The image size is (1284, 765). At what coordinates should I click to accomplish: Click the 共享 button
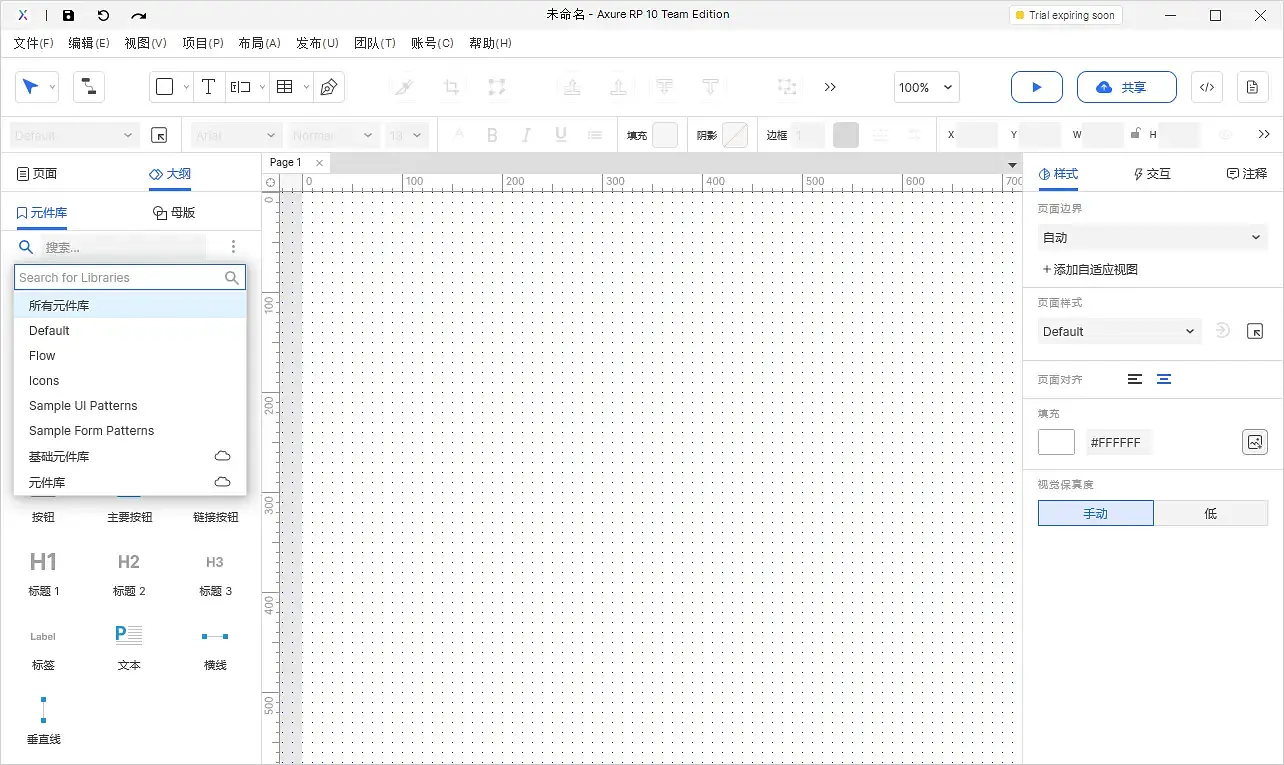click(x=1127, y=87)
